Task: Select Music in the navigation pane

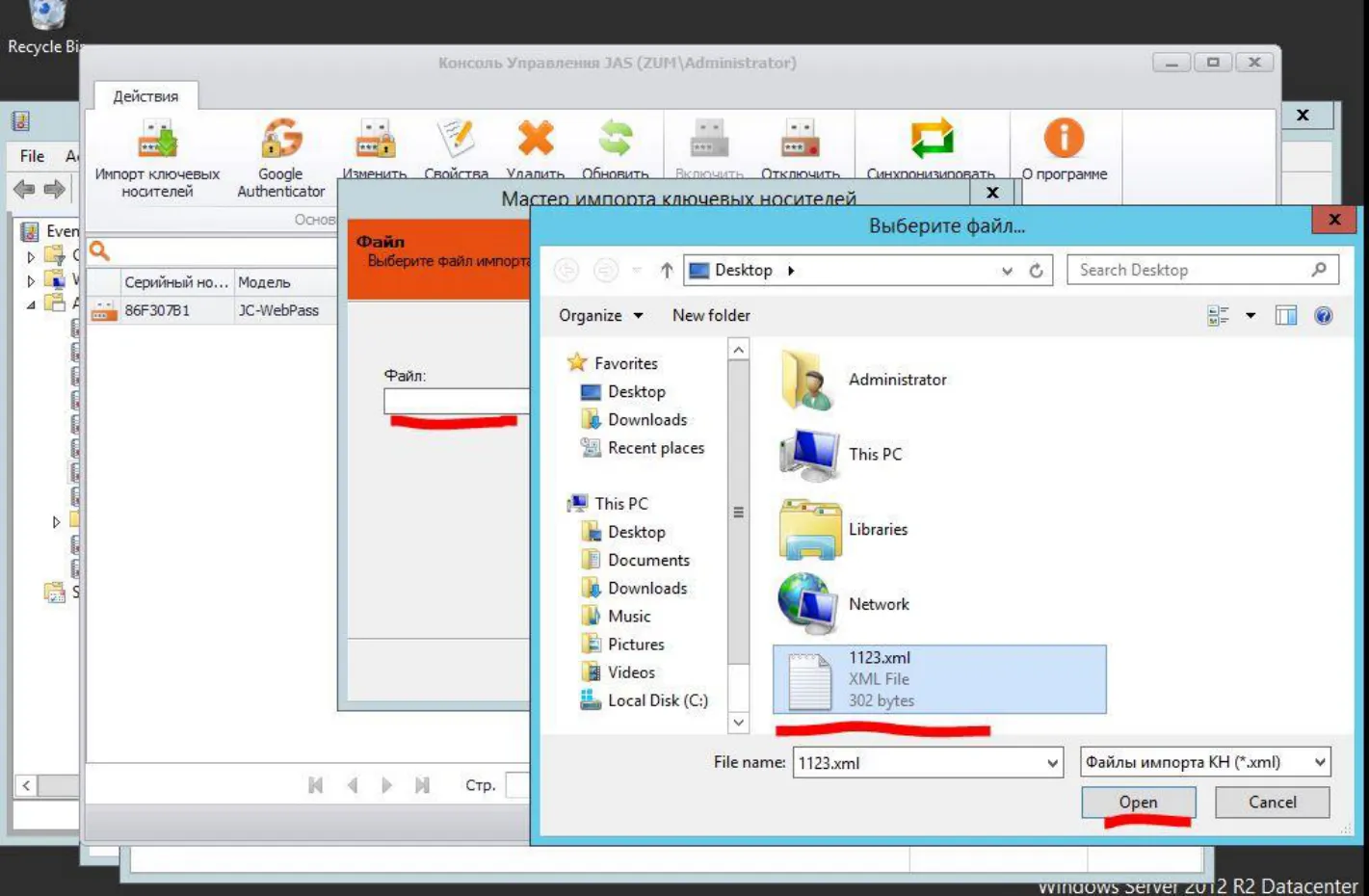Action: coord(617,616)
